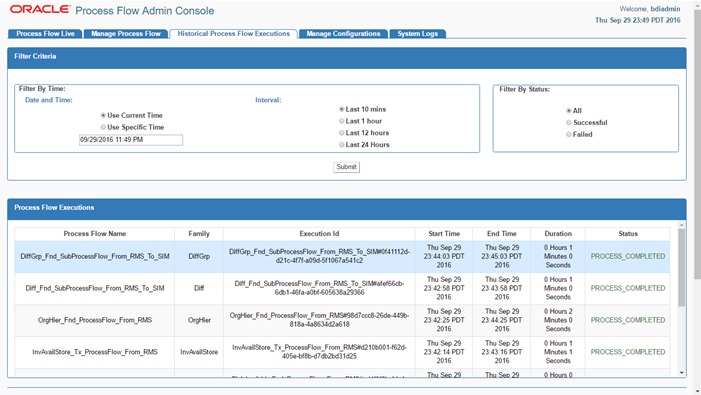
Task: Click the page scrollbar down arrow
Action: pyautogui.click(x=697, y=391)
